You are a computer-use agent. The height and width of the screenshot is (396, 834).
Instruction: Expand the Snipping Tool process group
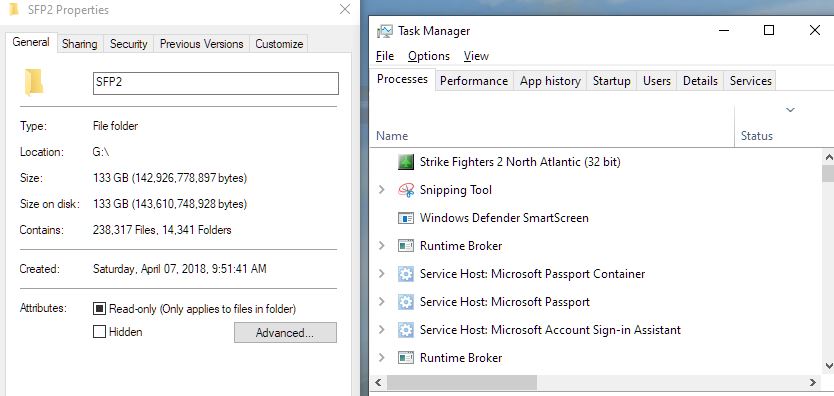[x=381, y=190]
